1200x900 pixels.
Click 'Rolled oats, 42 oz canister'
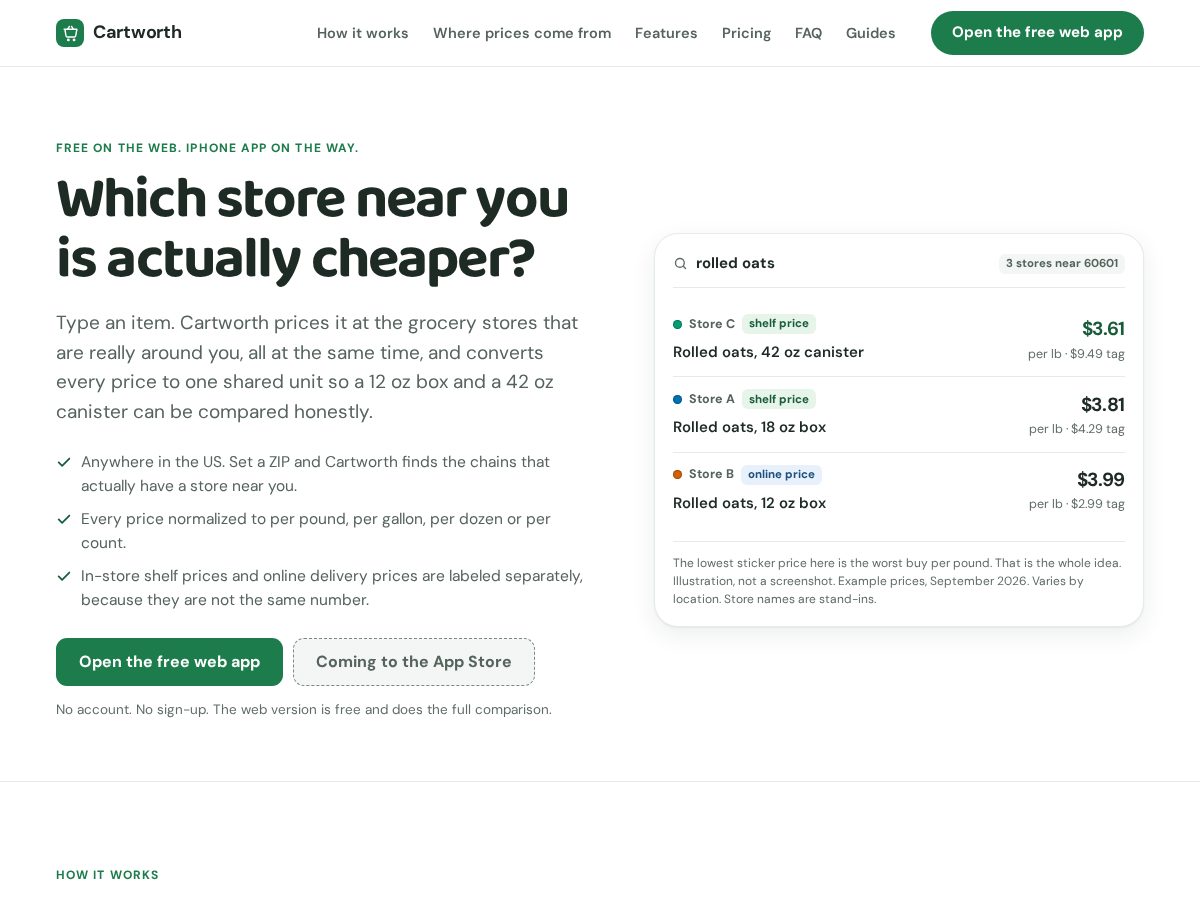pyautogui.click(x=768, y=352)
